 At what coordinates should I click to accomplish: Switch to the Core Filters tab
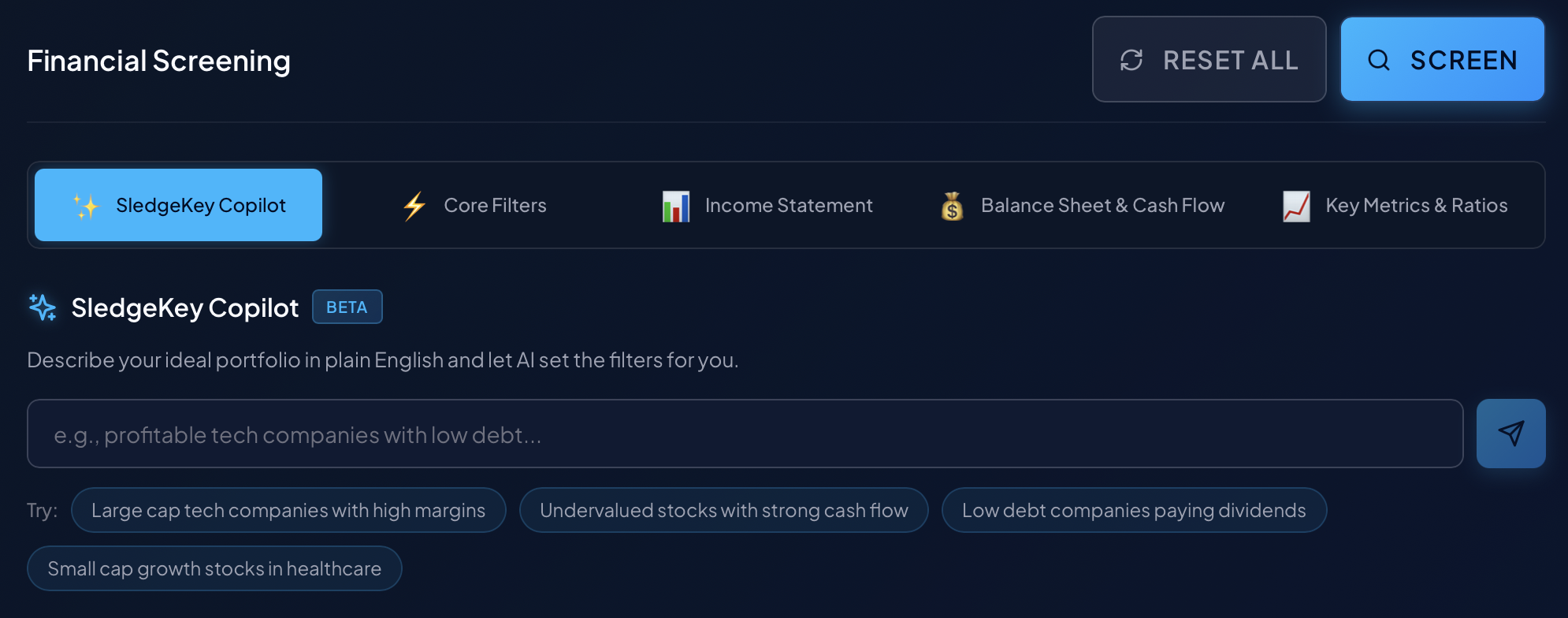coord(495,206)
